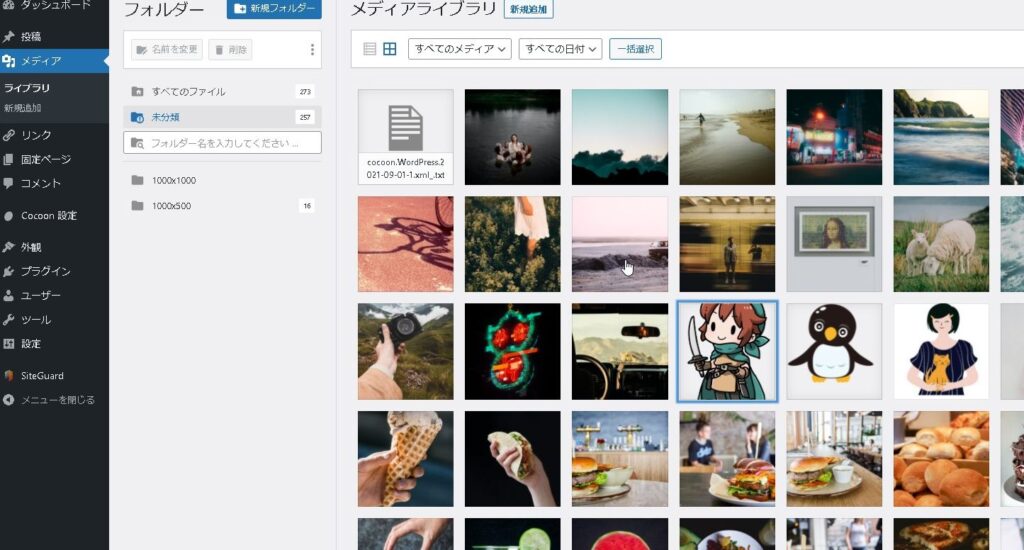This screenshot has width=1024, height=550.
Task: Click 新規フォルダー button
Action: [x=274, y=10]
